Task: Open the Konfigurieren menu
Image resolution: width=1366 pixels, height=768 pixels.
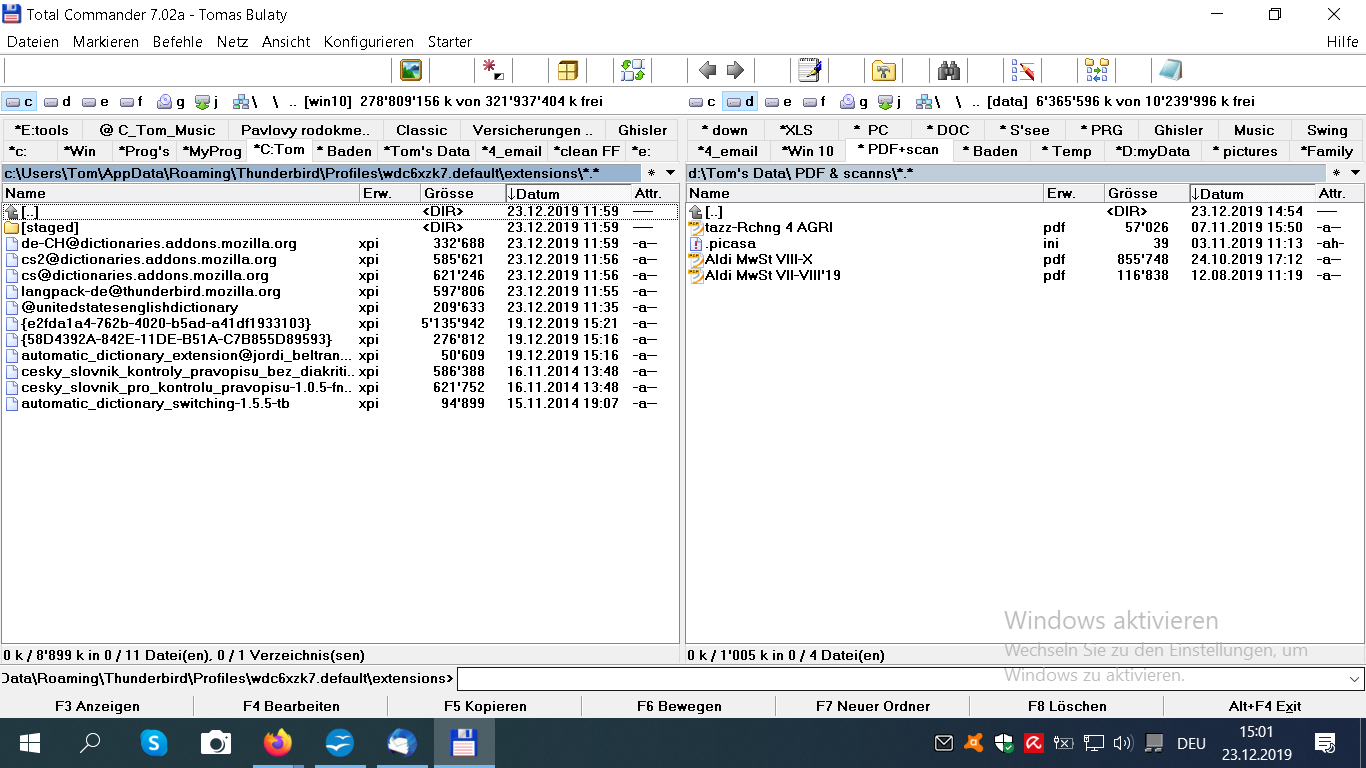Action: pyautogui.click(x=368, y=42)
